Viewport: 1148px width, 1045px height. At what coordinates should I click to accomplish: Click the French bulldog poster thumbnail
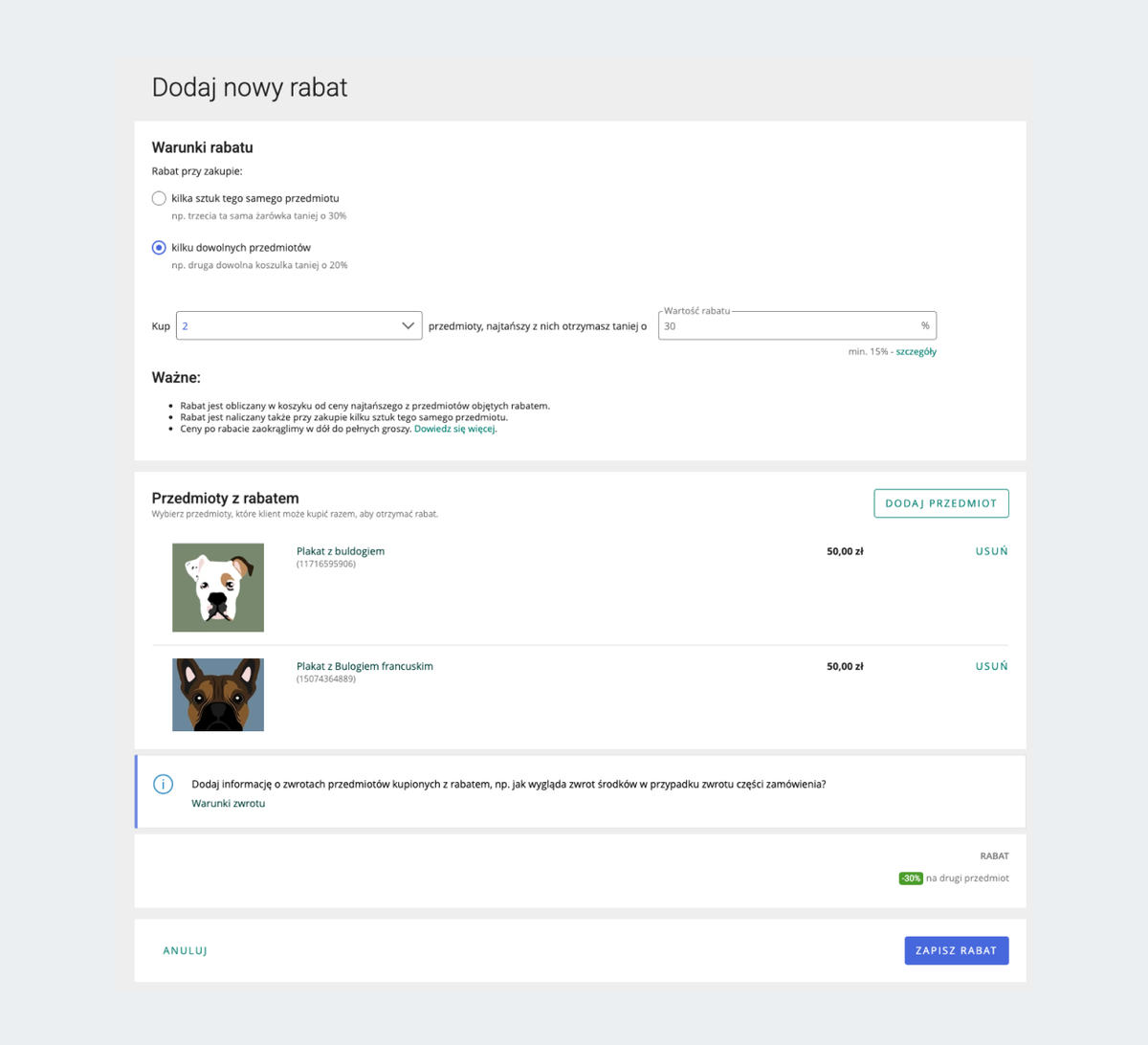click(x=218, y=695)
